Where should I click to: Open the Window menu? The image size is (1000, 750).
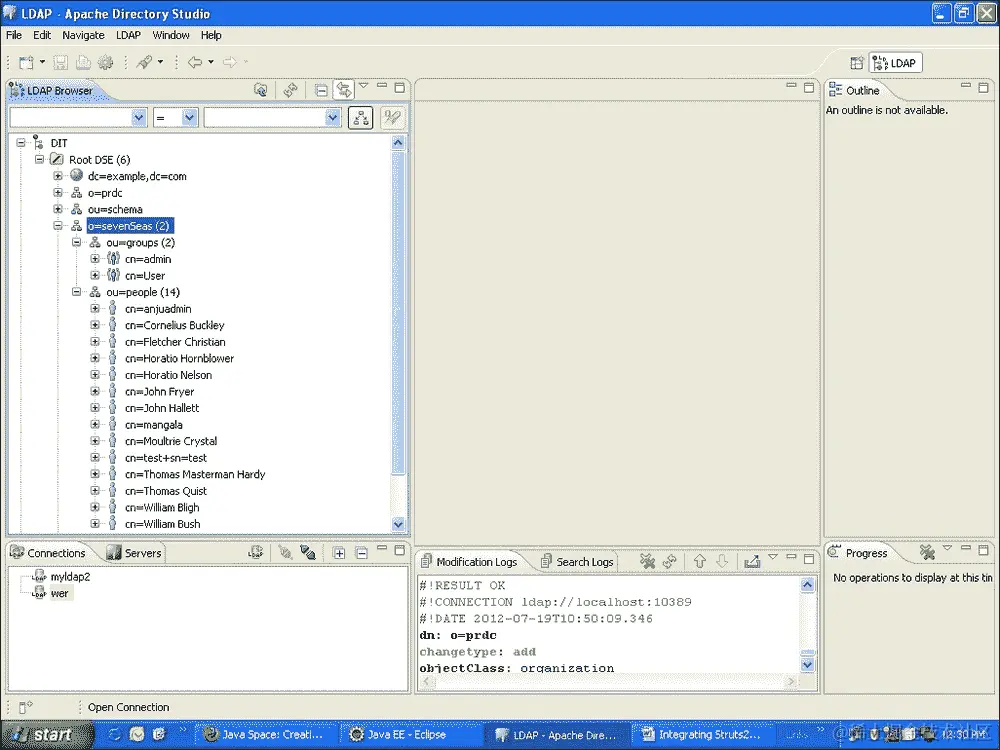(171, 35)
